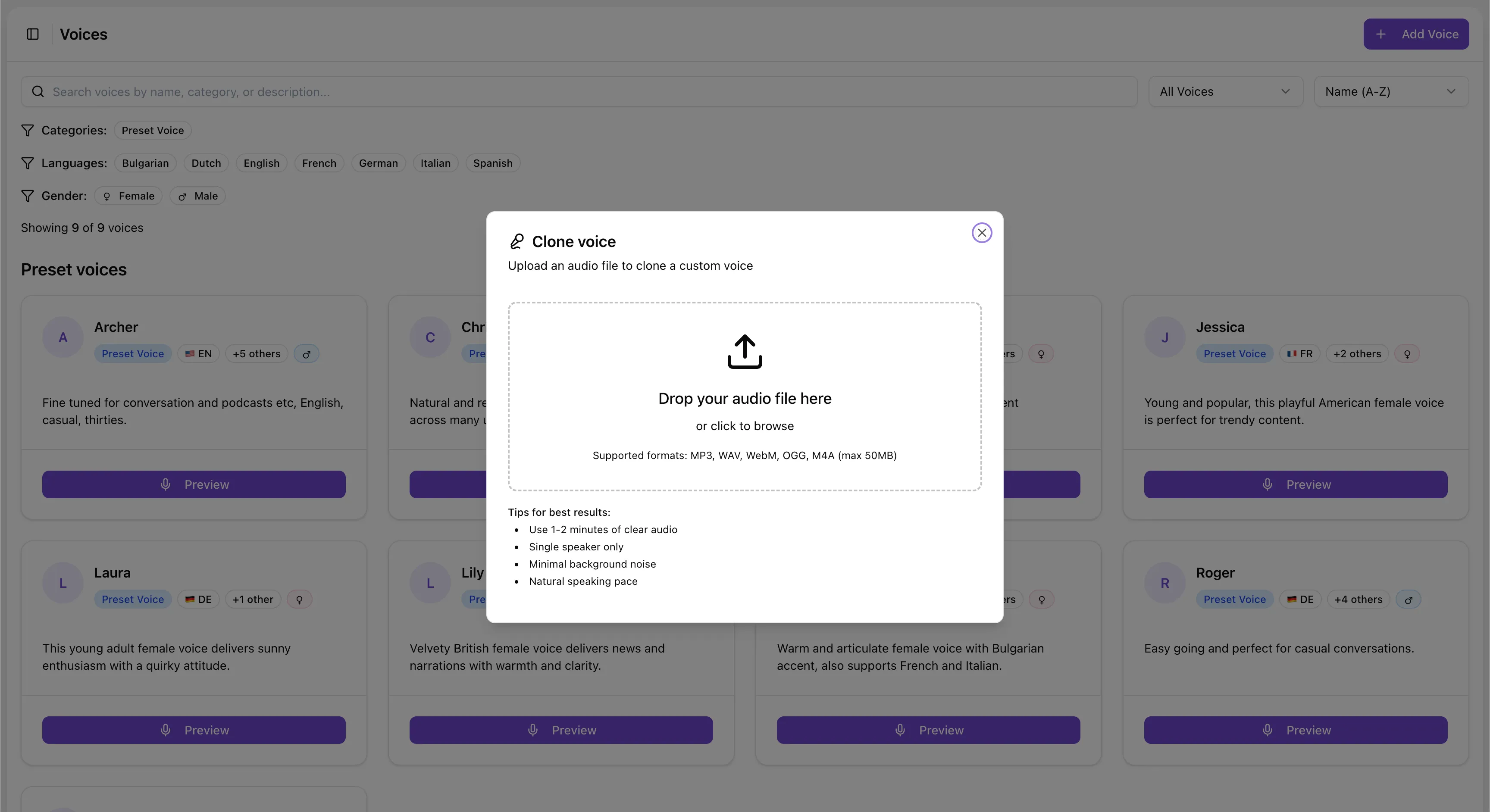Click Jessica's +2 others badge
The width and height of the screenshot is (1490, 812).
(1357, 354)
